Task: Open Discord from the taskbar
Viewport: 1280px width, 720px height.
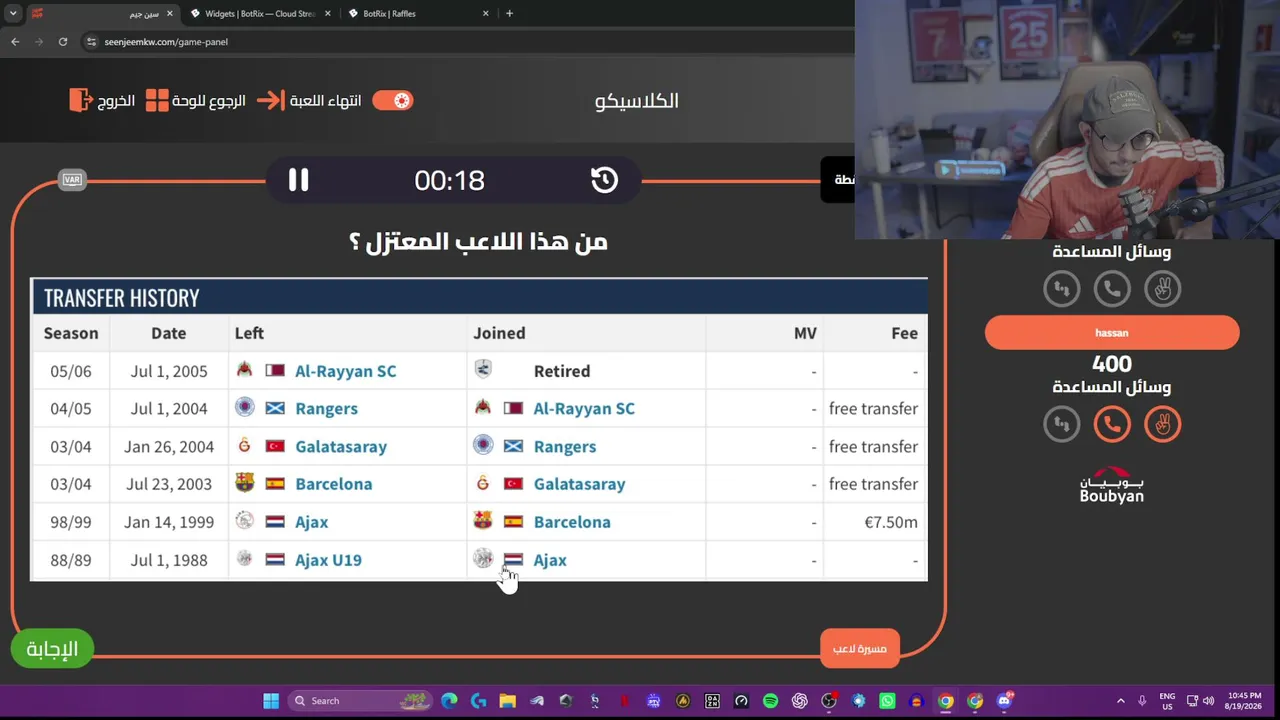Action: [1004, 701]
